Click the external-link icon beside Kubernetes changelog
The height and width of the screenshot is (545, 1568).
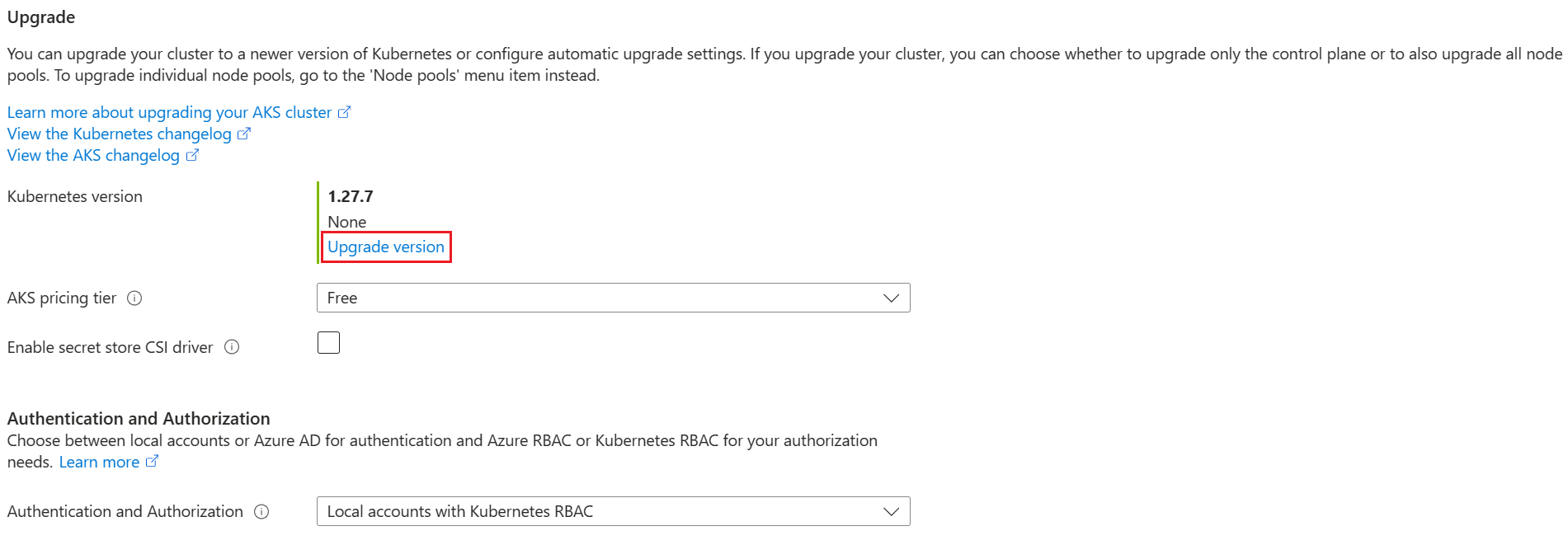(244, 134)
